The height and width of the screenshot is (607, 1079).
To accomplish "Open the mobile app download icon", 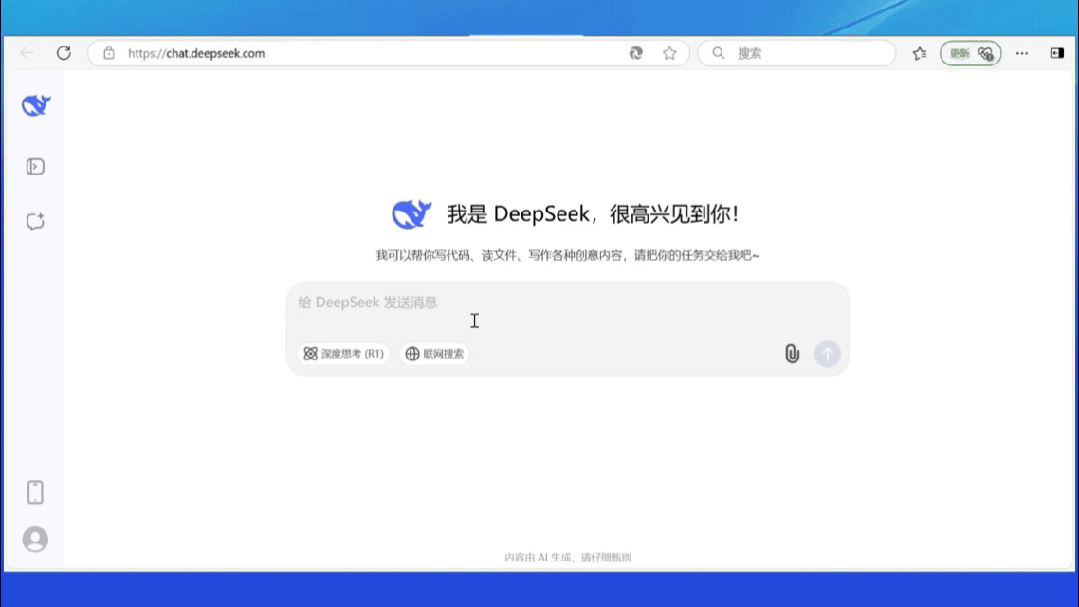I will [35, 492].
